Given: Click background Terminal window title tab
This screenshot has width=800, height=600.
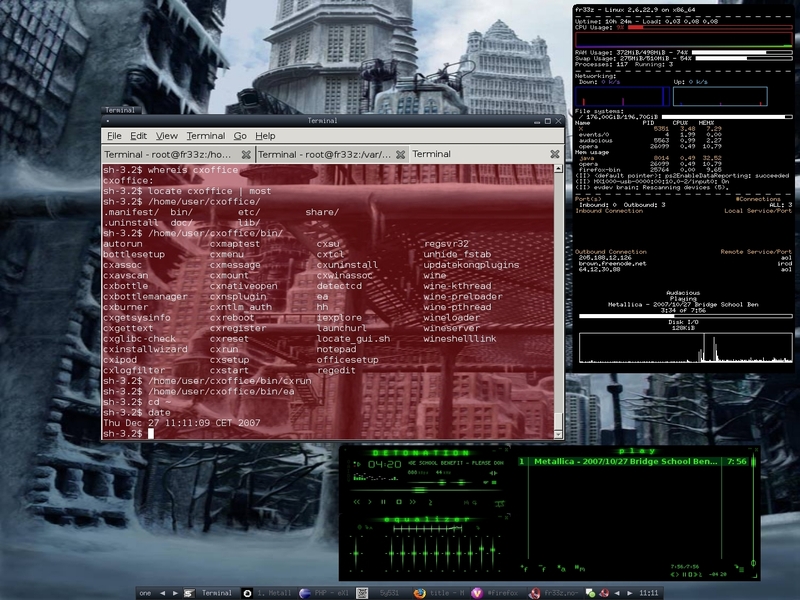Looking at the screenshot, I should click(120, 110).
